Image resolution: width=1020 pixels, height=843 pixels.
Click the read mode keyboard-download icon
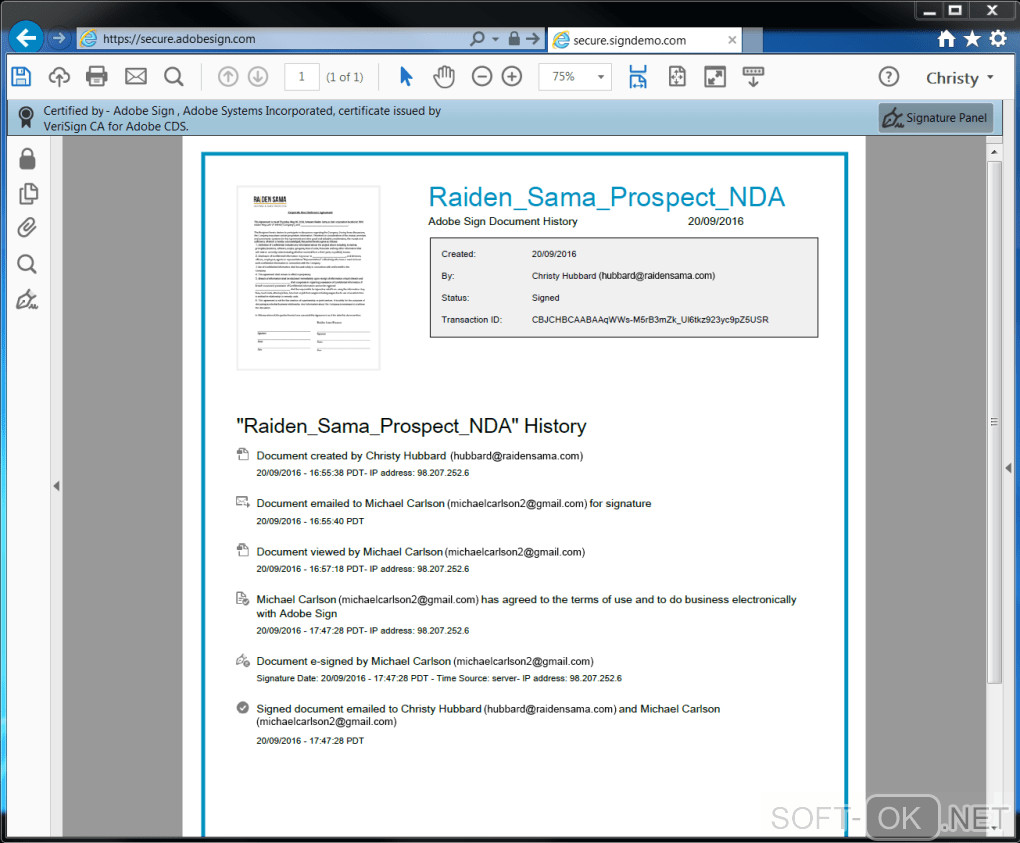click(x=753, y=77)
